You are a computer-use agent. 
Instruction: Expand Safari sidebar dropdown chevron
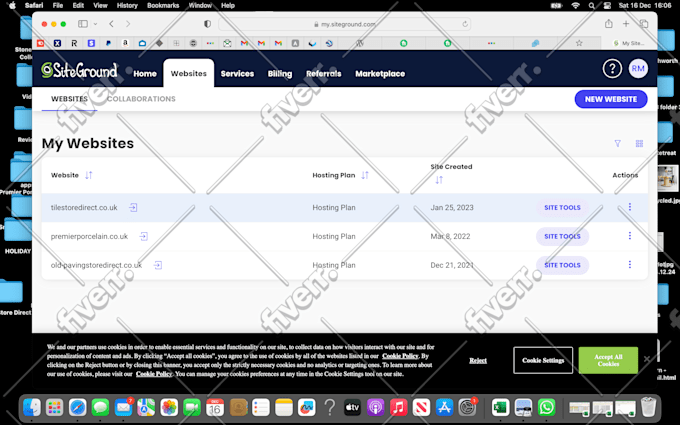click(x=95, y=24)
